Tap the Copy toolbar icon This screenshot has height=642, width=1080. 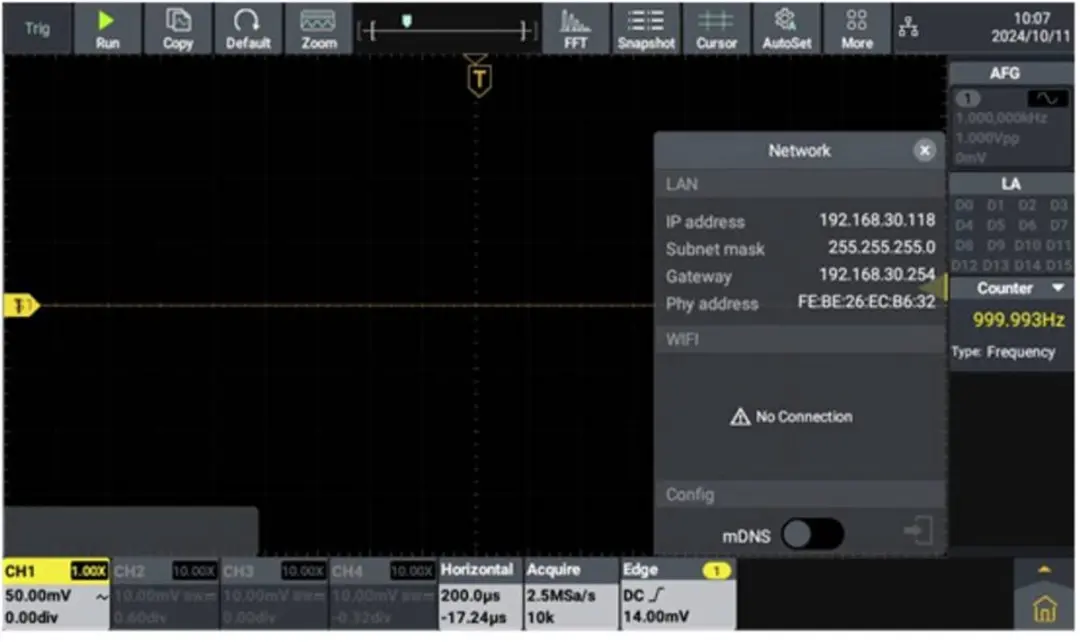coord(178,29)
